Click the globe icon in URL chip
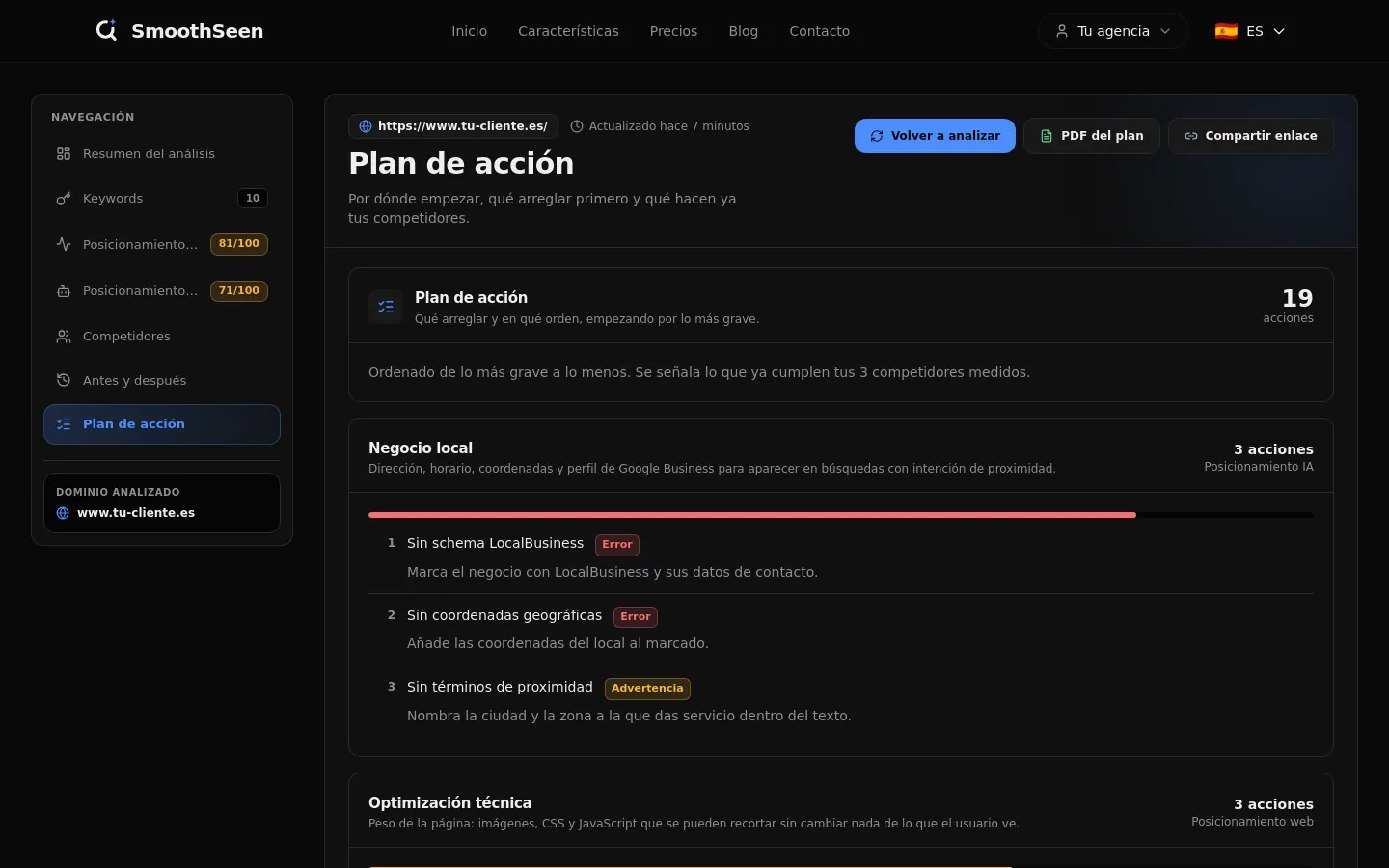1389x868 pixels. pos(366,126)
